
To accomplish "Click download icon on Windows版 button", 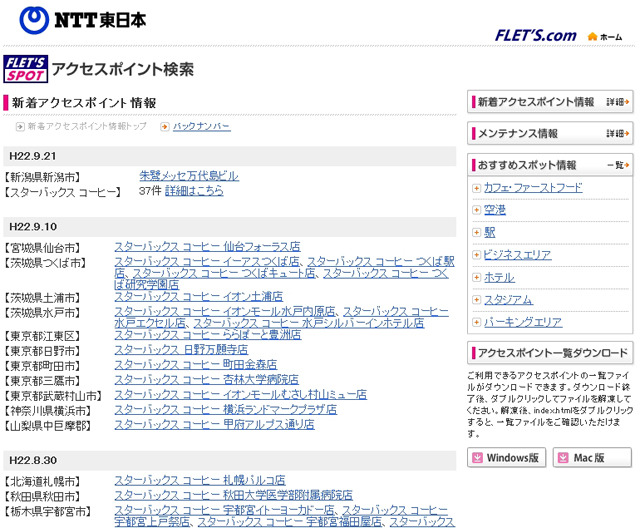I will point(477,458).
